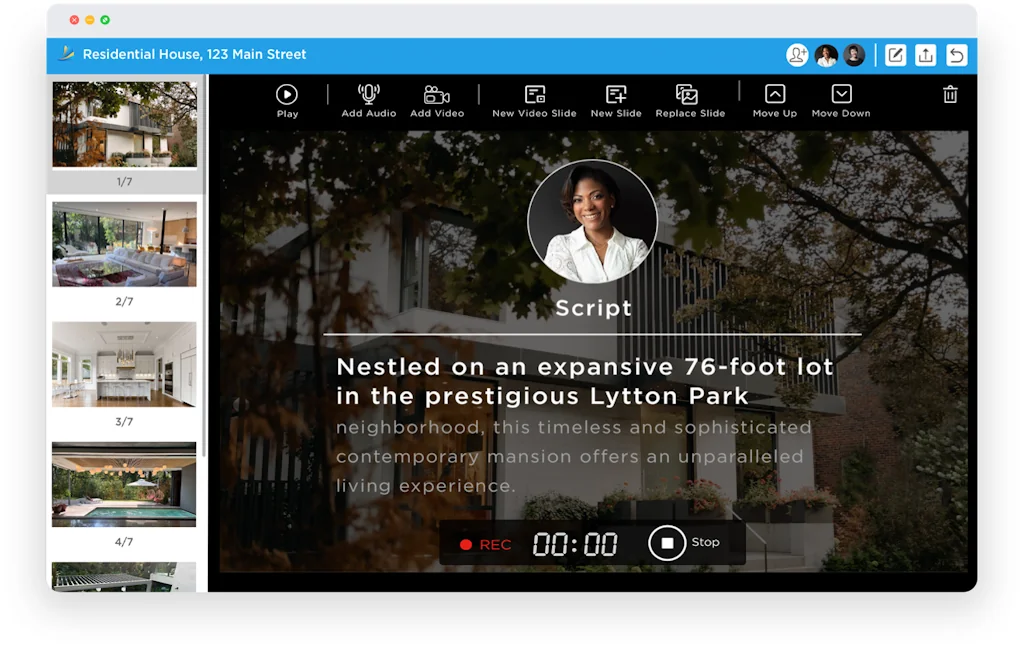Click the presenter's circular avatar above the script
Image resolution: width=1024 pixels, height=649 pixels.
pyautogui.click(x=593, y=221)
